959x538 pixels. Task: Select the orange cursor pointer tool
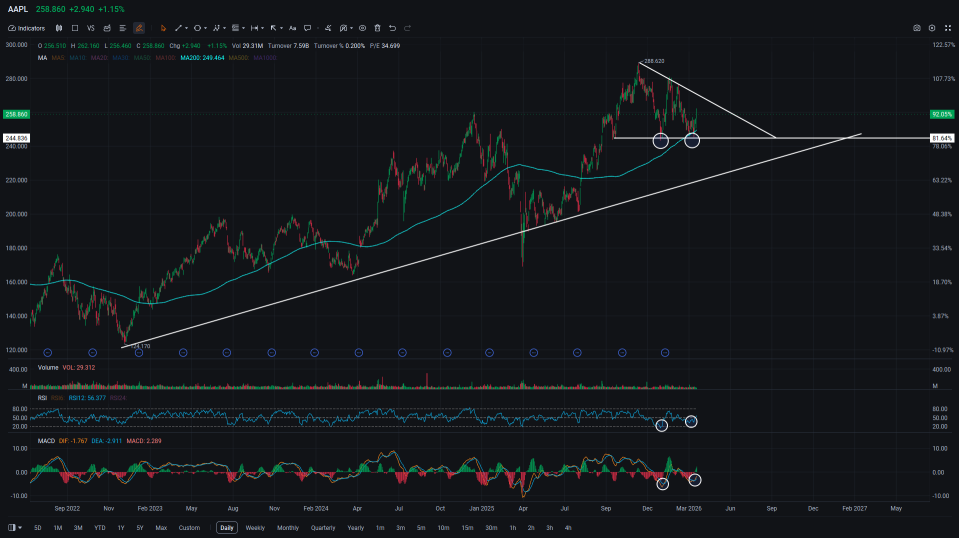click(x=163, y=28)
